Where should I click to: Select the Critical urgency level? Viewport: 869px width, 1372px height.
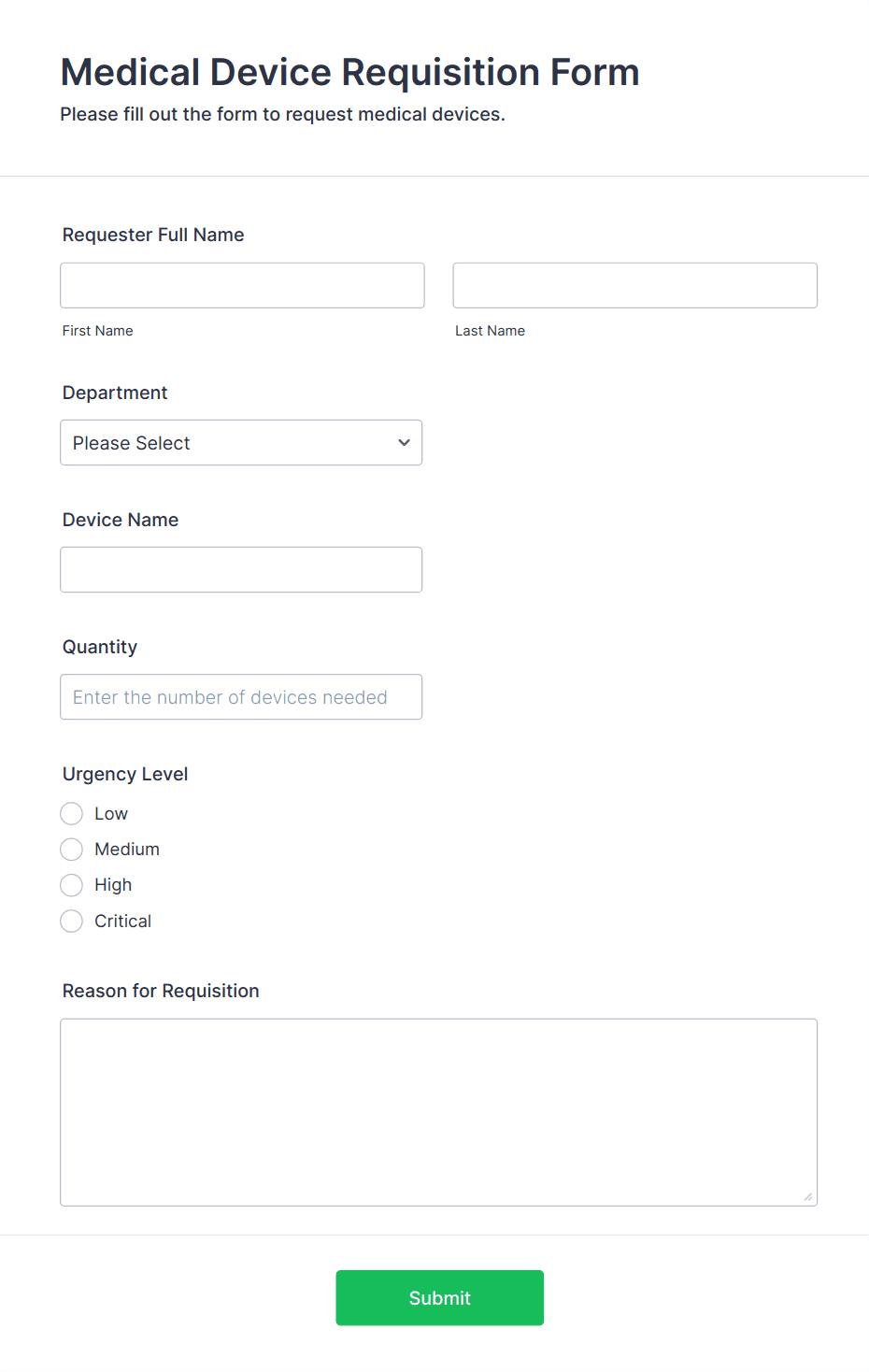pos(71,921)
